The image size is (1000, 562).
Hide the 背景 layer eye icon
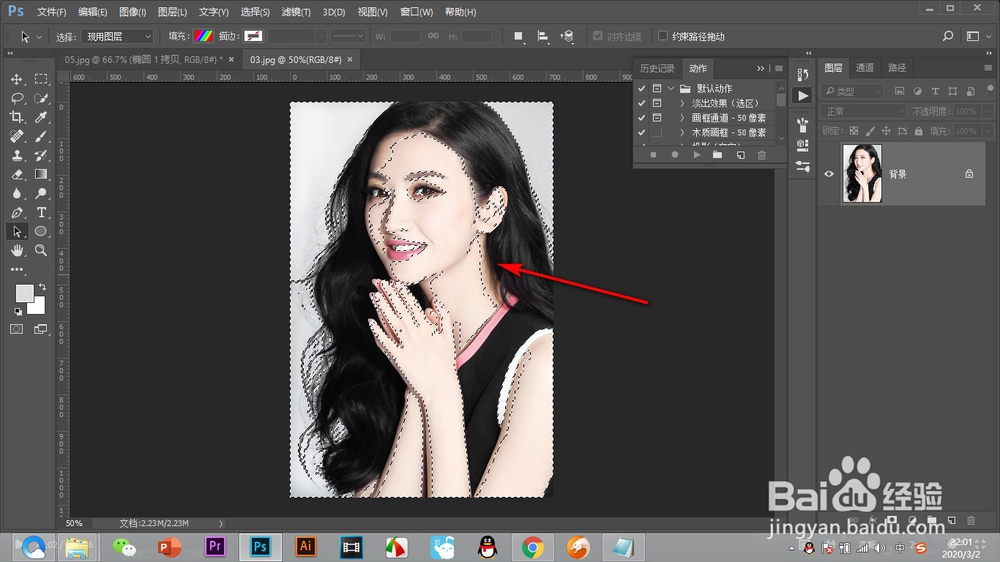click(829, 174)
